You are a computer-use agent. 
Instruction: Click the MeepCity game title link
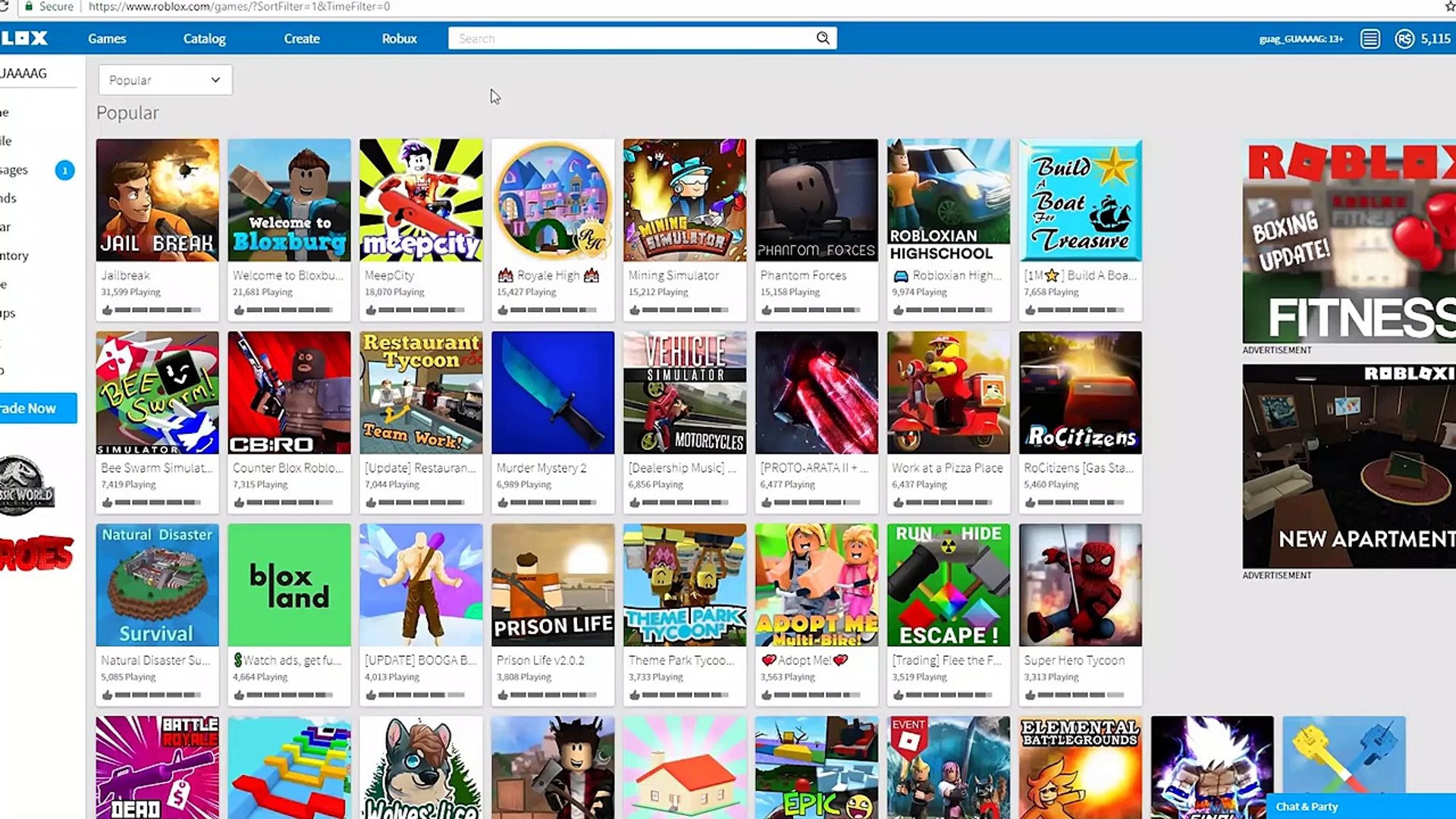click(x=389, y=275)
